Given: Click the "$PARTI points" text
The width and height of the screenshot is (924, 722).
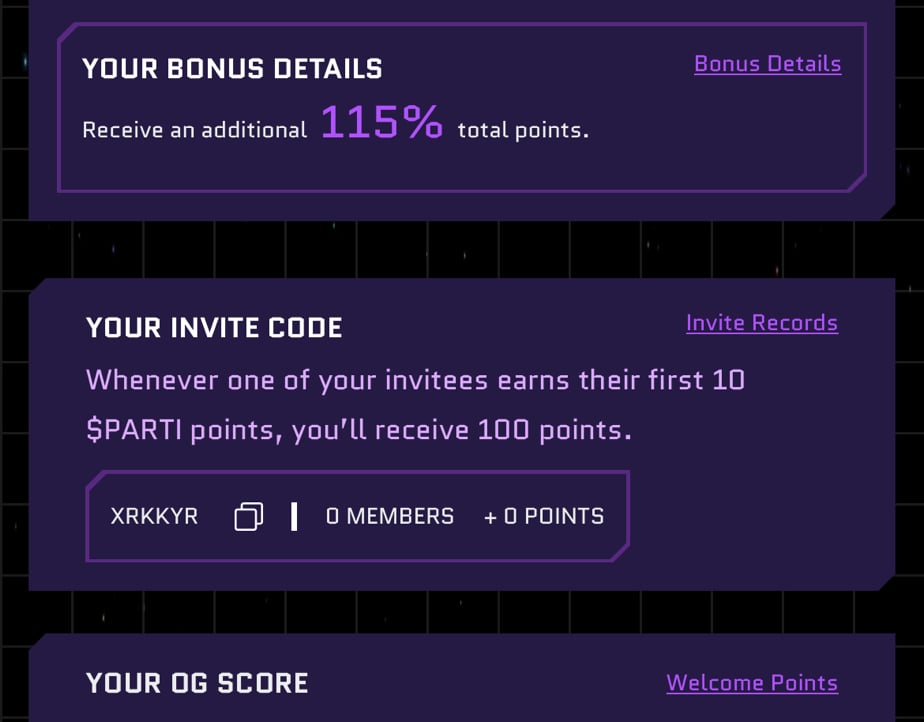Looking at the screenshot, I should click(x=180, y=430).
